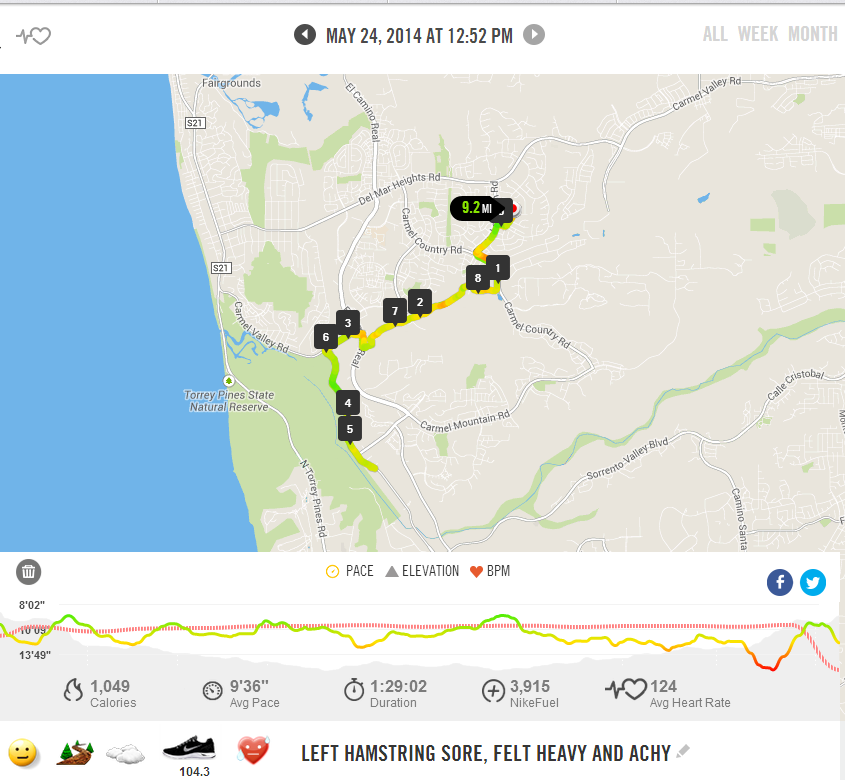This screenshot has width=845, height=780.
Task: Switch to the ALL activity view
Action: click(715, 34)
